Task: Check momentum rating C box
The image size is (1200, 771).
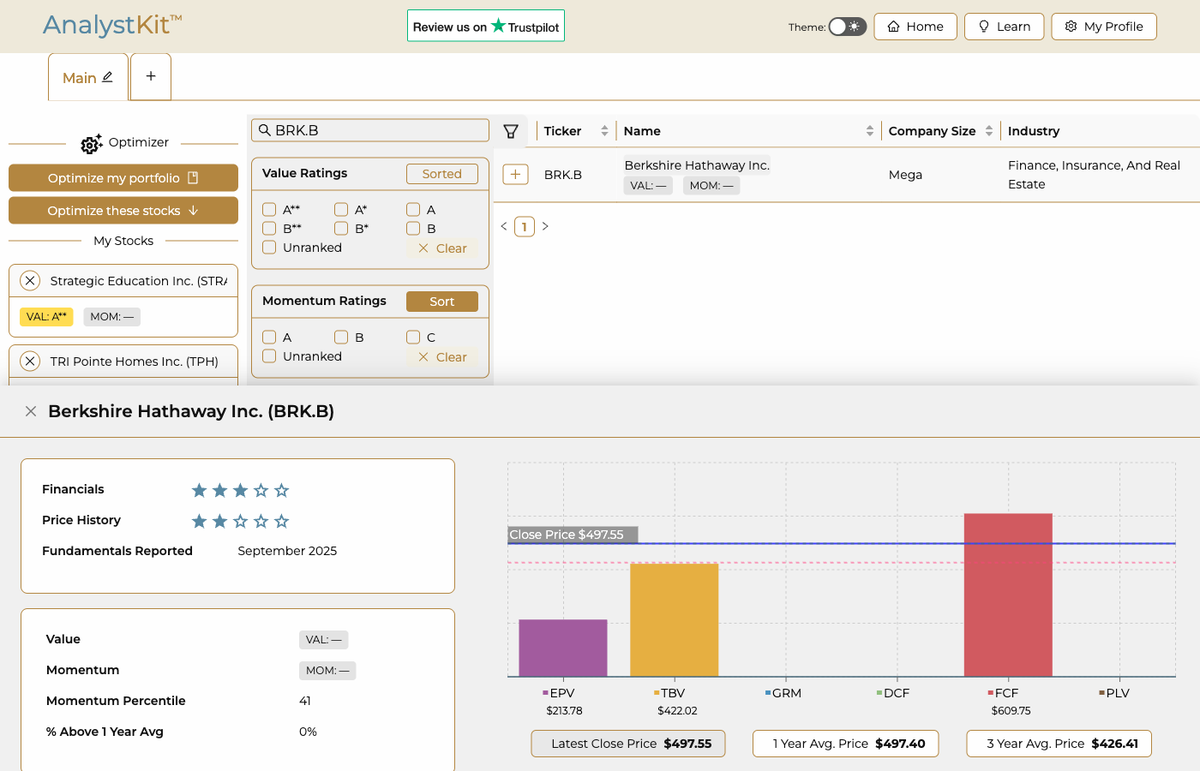Action: point(413,337)
